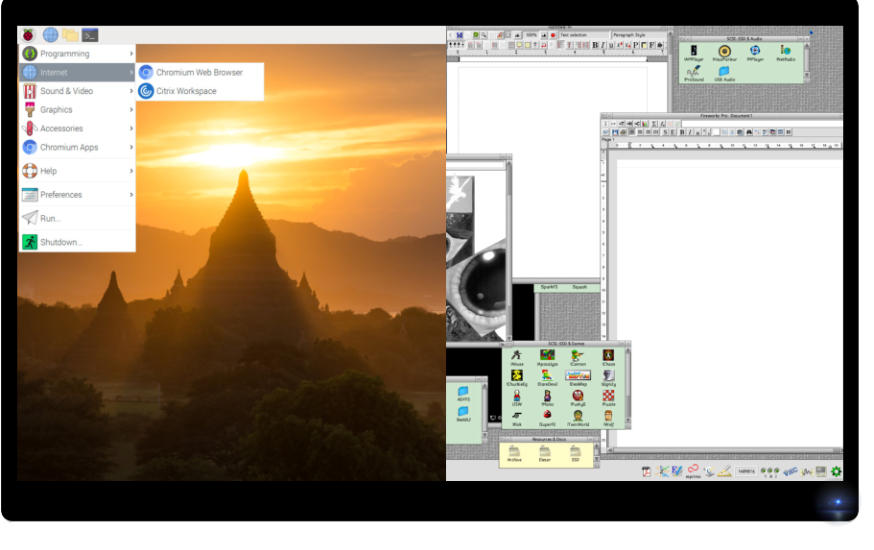The width and height of the screenshot is (874, 550).
Task: Open the PushyII red ball game icon
Action: click(577, 397)
